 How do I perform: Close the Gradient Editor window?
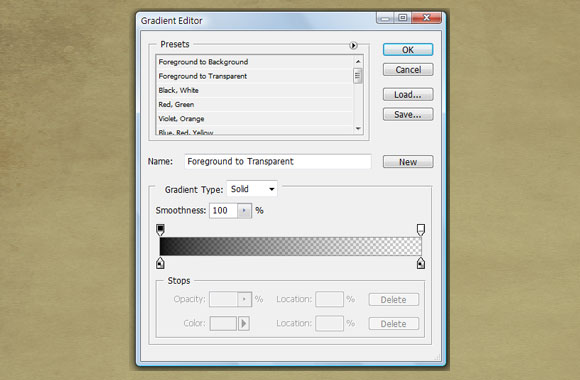[x=426, y=17]
